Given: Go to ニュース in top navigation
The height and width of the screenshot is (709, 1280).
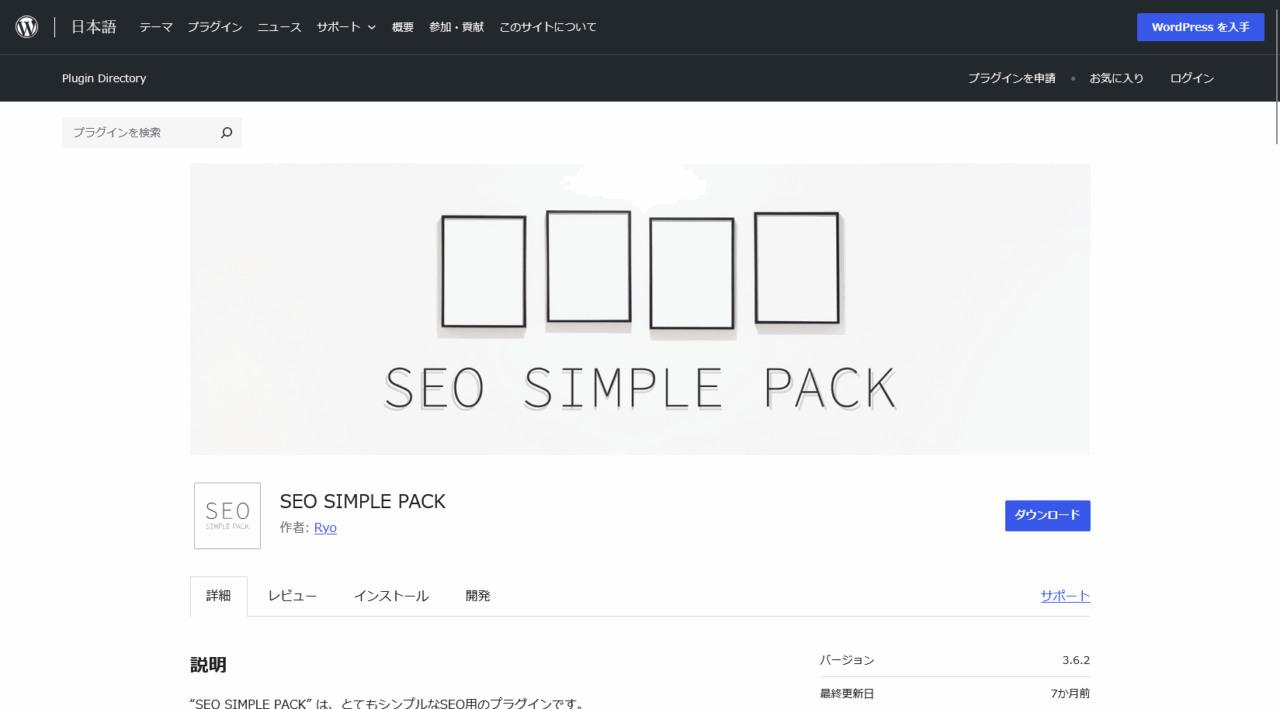Looking at the screenshot, I should (x=279, y=27).
